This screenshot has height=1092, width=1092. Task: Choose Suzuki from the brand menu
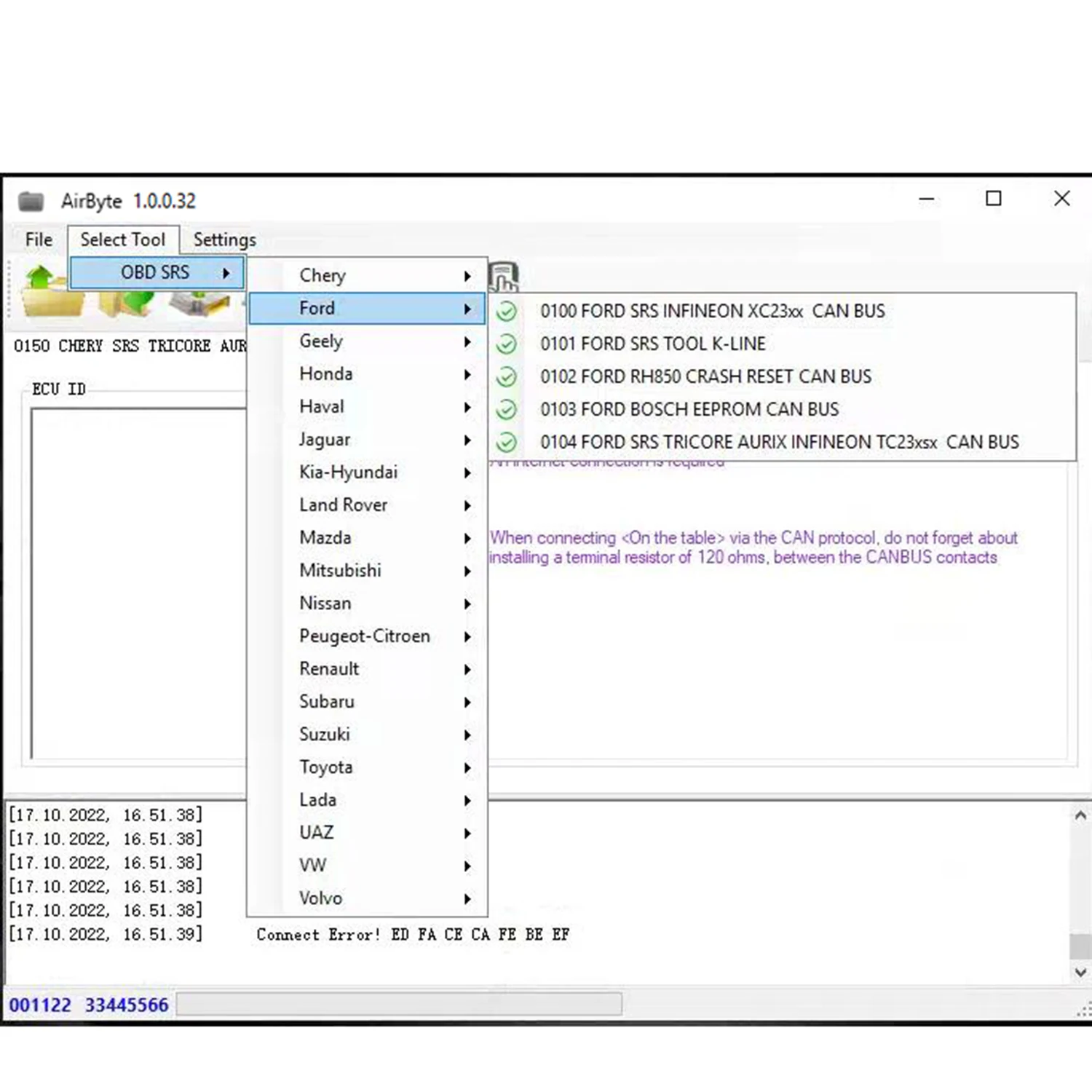pyautogui.click(x=367, y=735)
